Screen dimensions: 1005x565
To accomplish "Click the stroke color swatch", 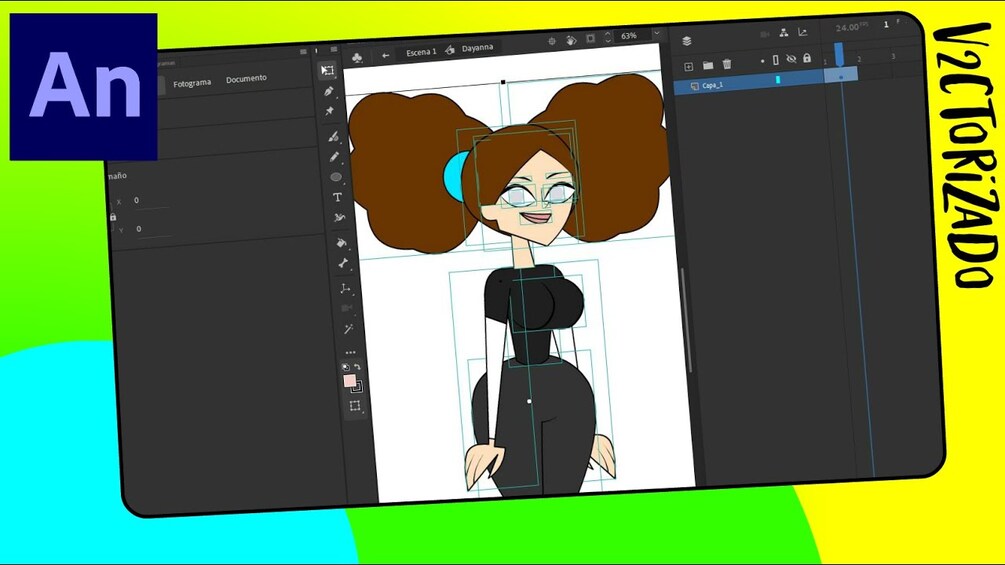I will 358,387.
